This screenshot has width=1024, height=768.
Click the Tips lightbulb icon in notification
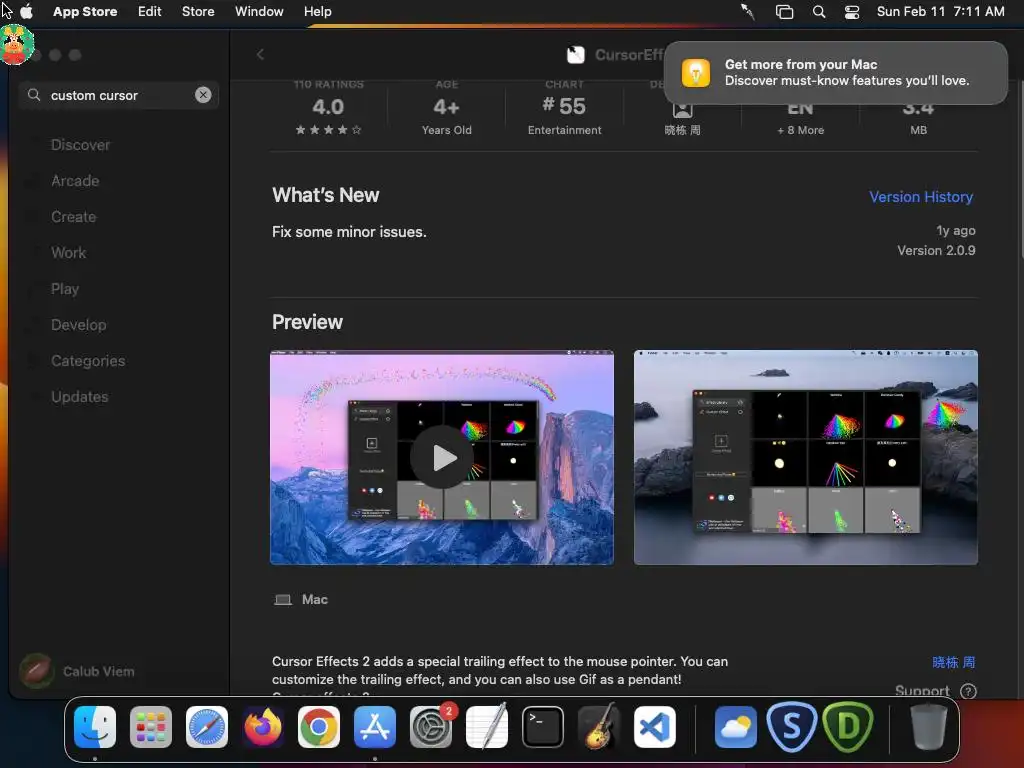696,72
